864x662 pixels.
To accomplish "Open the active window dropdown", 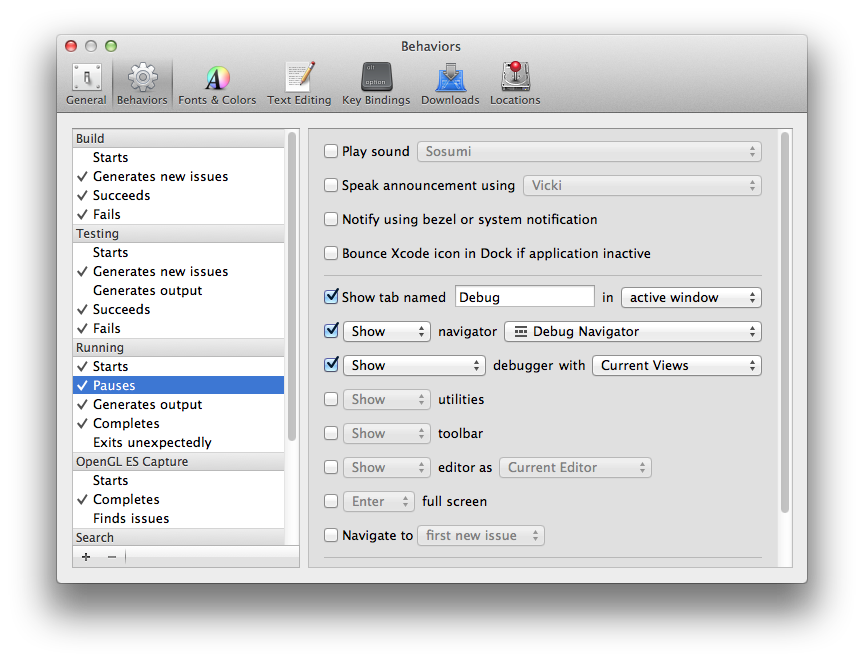I will coord(691,298).
